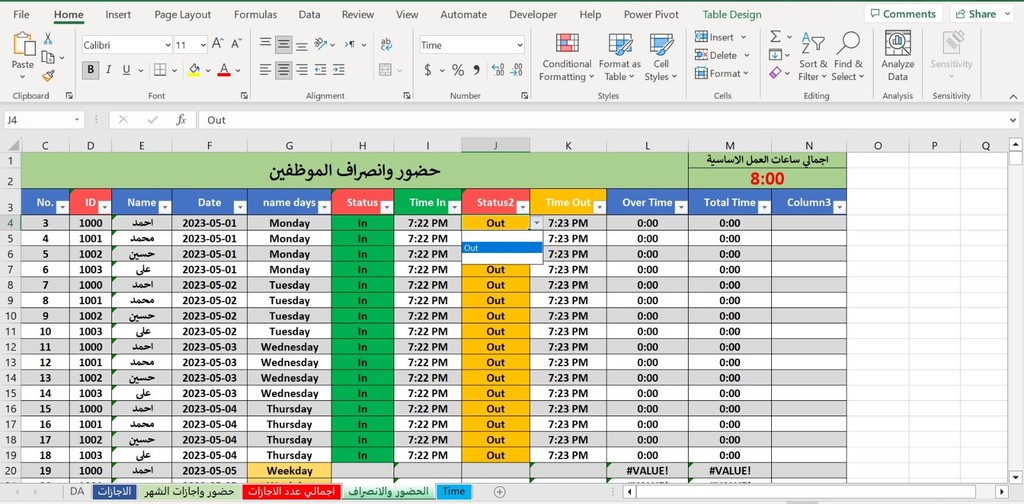The image size is (1024, 504).
Task: Apply the Borders icon
Action: (x=159, y=70)
